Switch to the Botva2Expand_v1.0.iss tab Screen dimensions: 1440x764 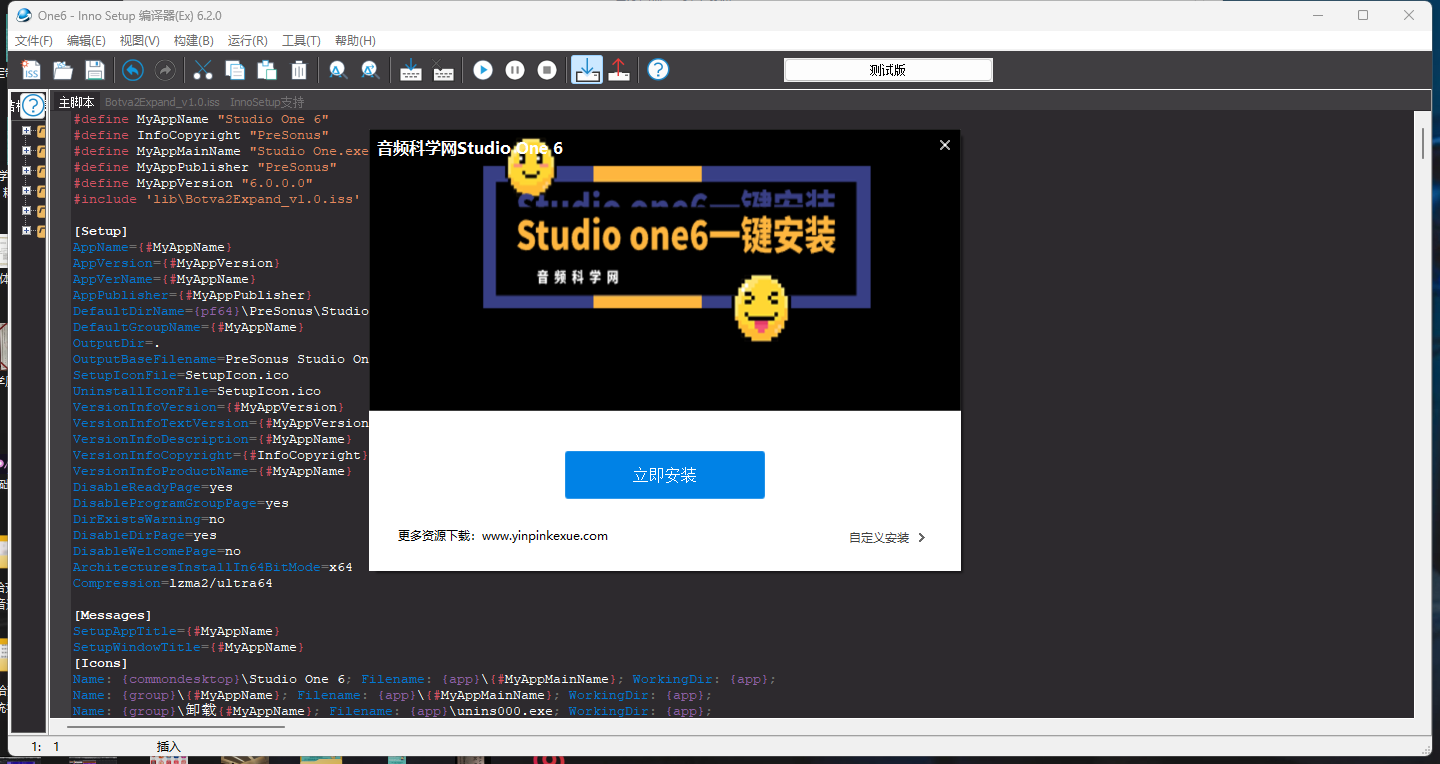tap(162, 102)
